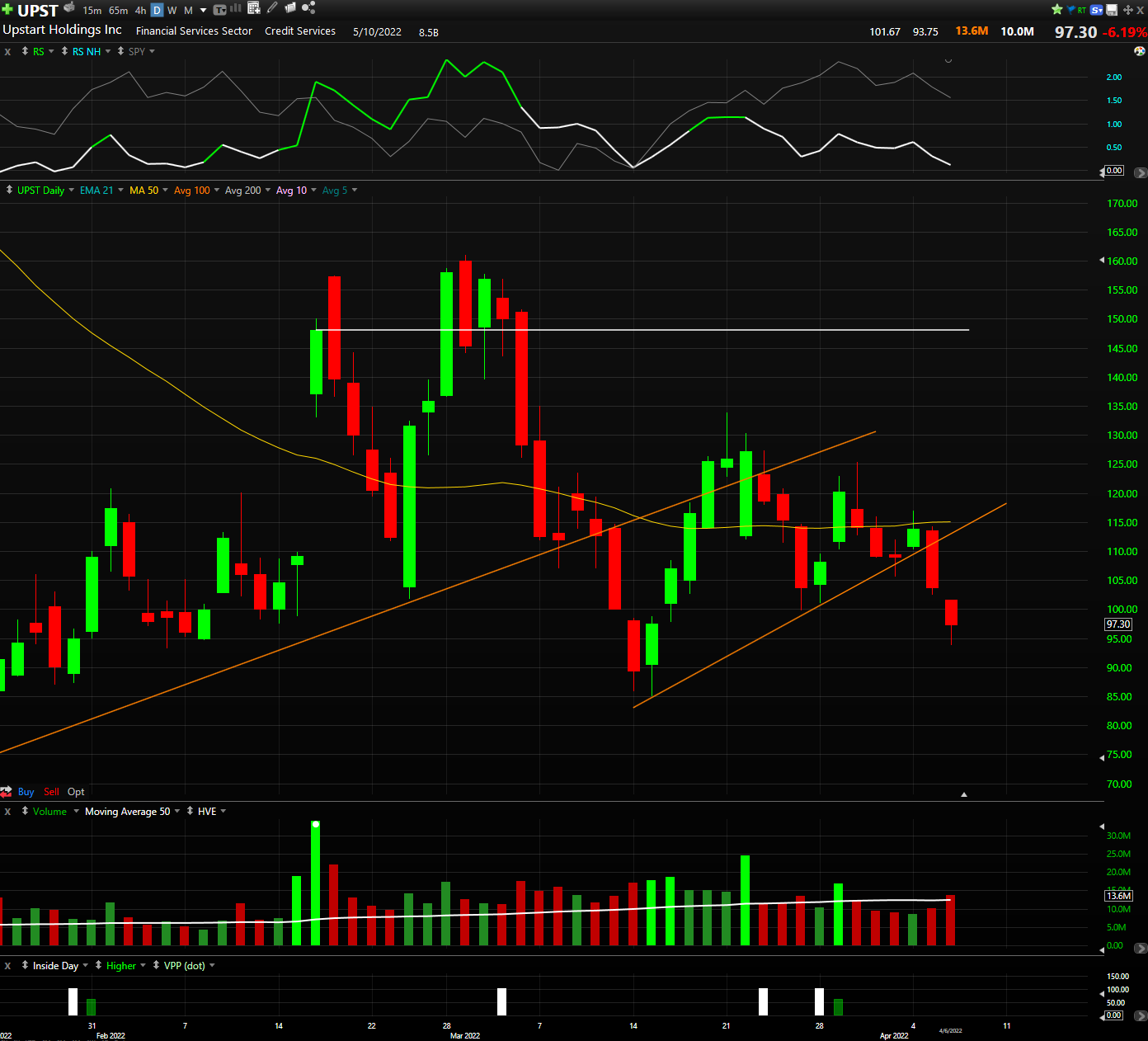Image resolution: width=1148 pixels, height=1041 pixels.
Task: Click the Avg 5 indicator label
Action: pos(335,190)
